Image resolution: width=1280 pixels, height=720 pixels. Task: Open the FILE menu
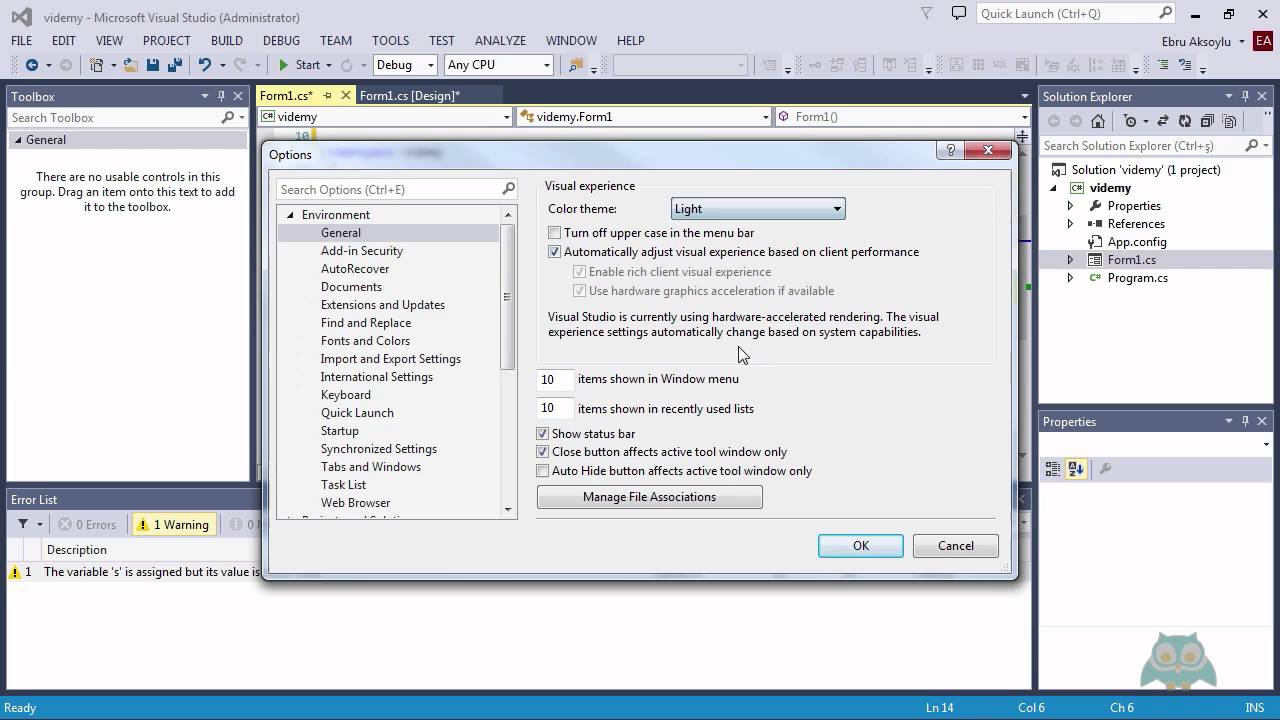click(22, 41)
